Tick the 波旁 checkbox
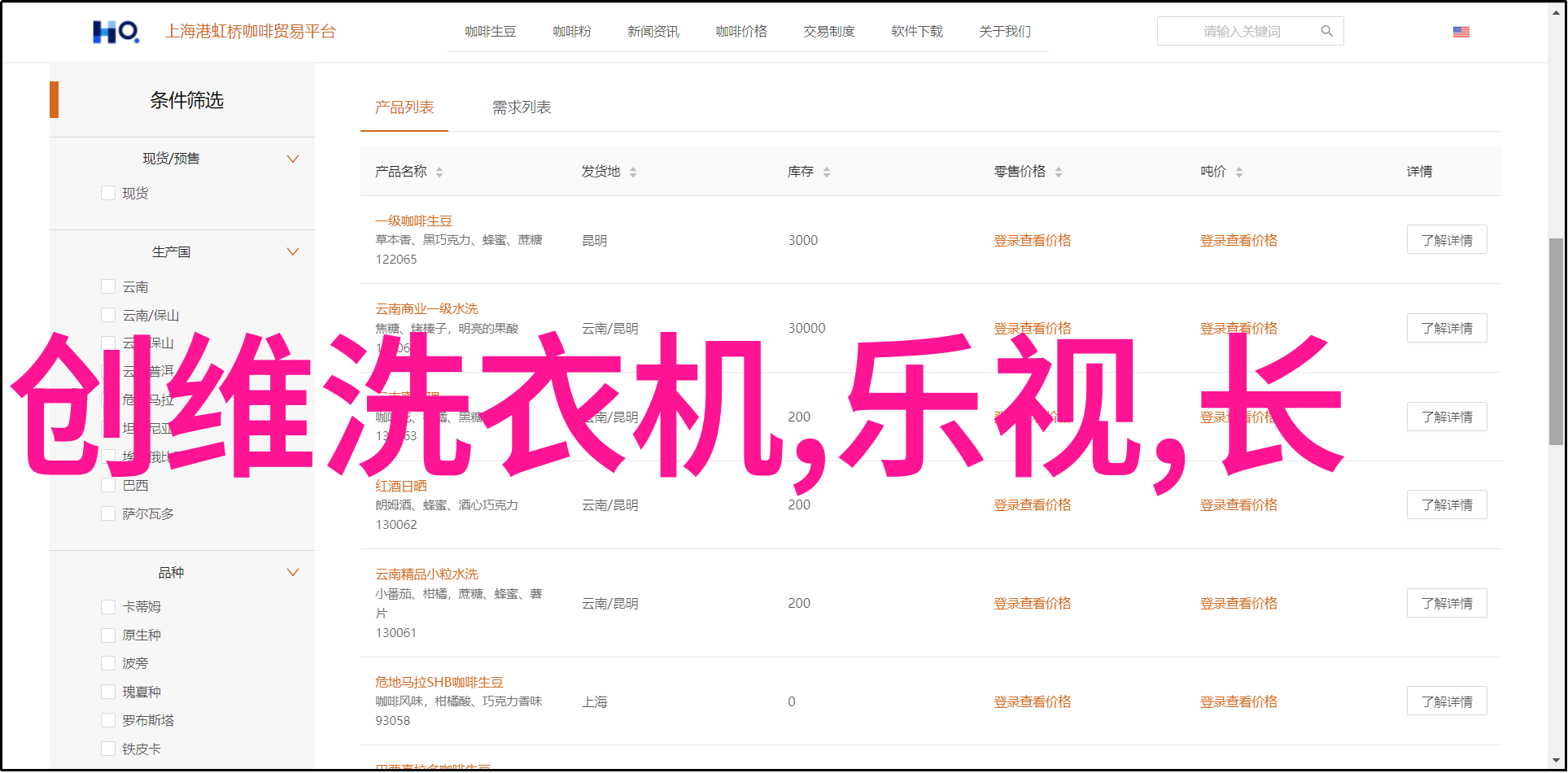The image size is (1568, 773). pos(108,663)
